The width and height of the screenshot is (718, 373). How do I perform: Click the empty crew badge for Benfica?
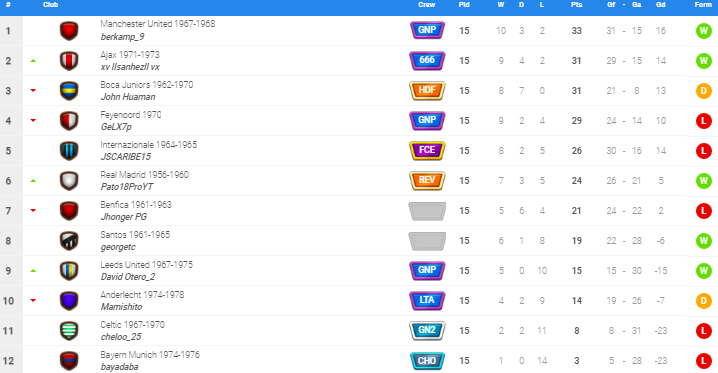click(x=427, y=211)
